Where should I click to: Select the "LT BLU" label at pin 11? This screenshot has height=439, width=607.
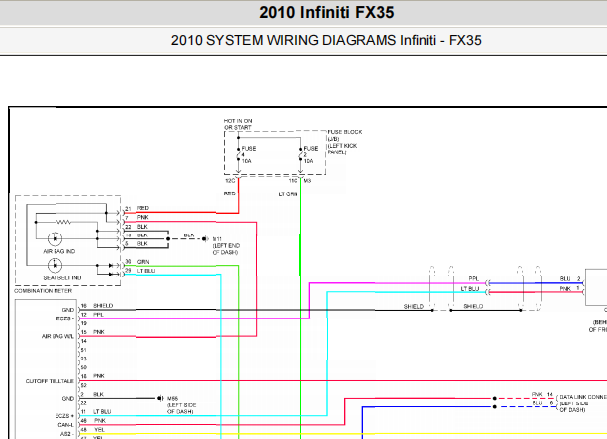pyautogui.click(x=102, y=412)
